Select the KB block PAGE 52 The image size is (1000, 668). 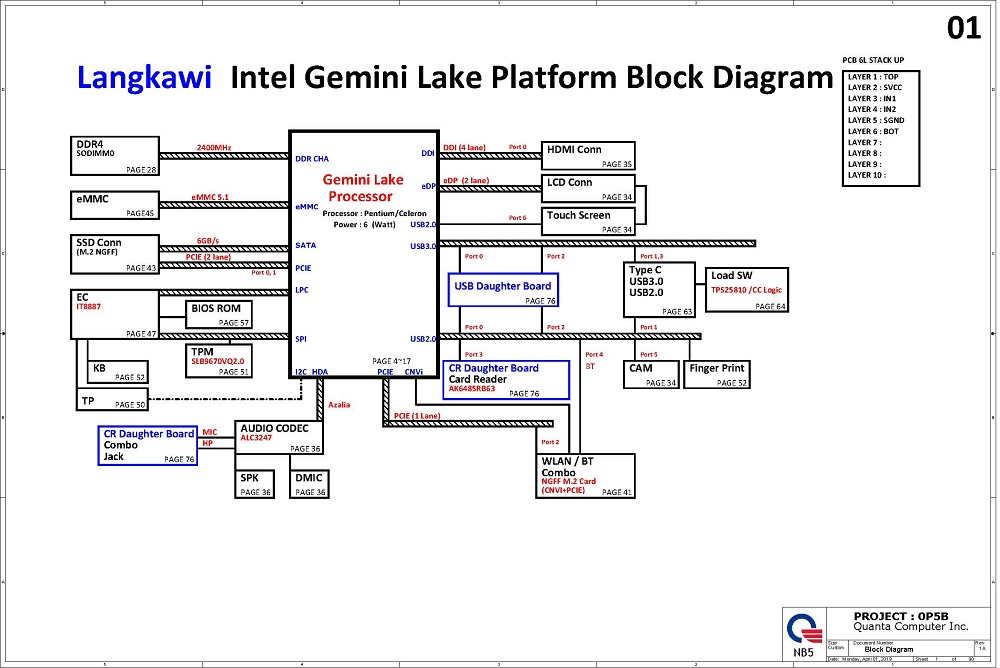point(118,371)
